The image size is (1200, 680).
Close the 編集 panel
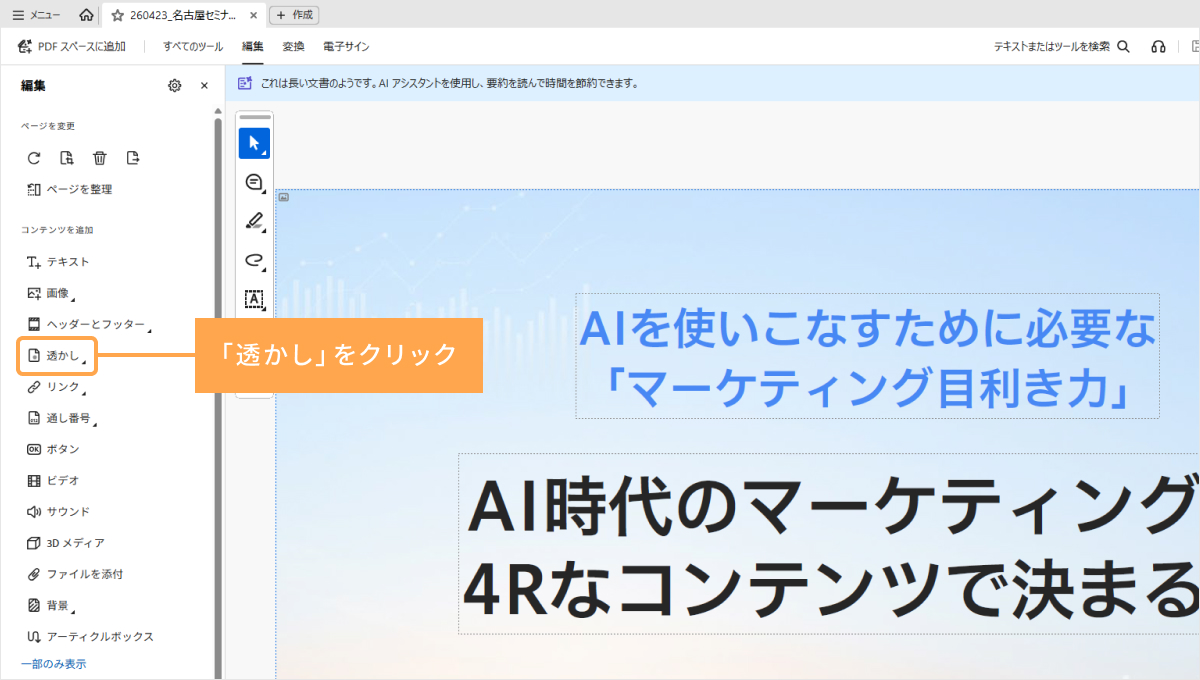click(x=204, y=86)
